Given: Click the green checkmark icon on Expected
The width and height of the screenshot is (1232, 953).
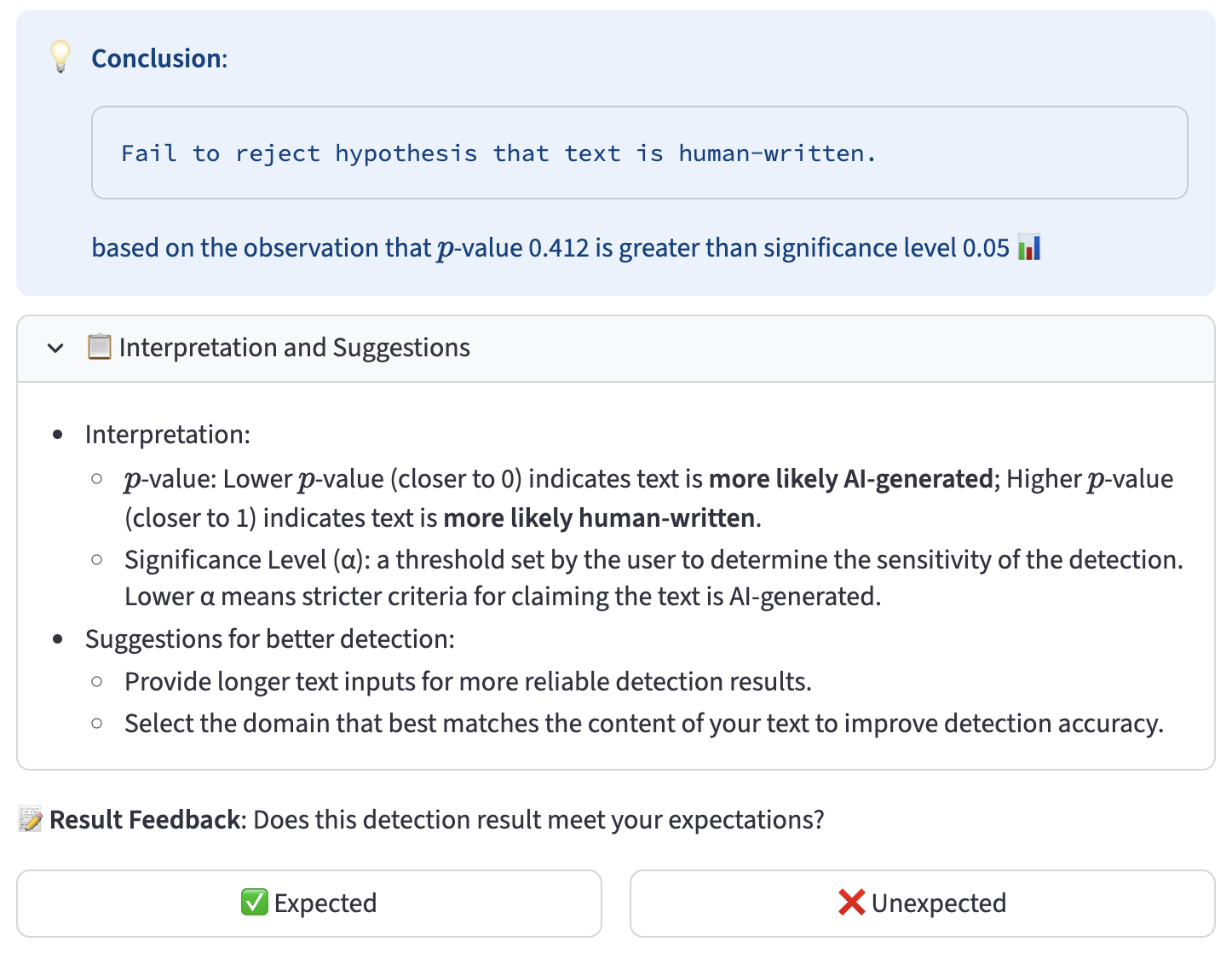Looking at the screenshot, I should click(x=254, y=902).
